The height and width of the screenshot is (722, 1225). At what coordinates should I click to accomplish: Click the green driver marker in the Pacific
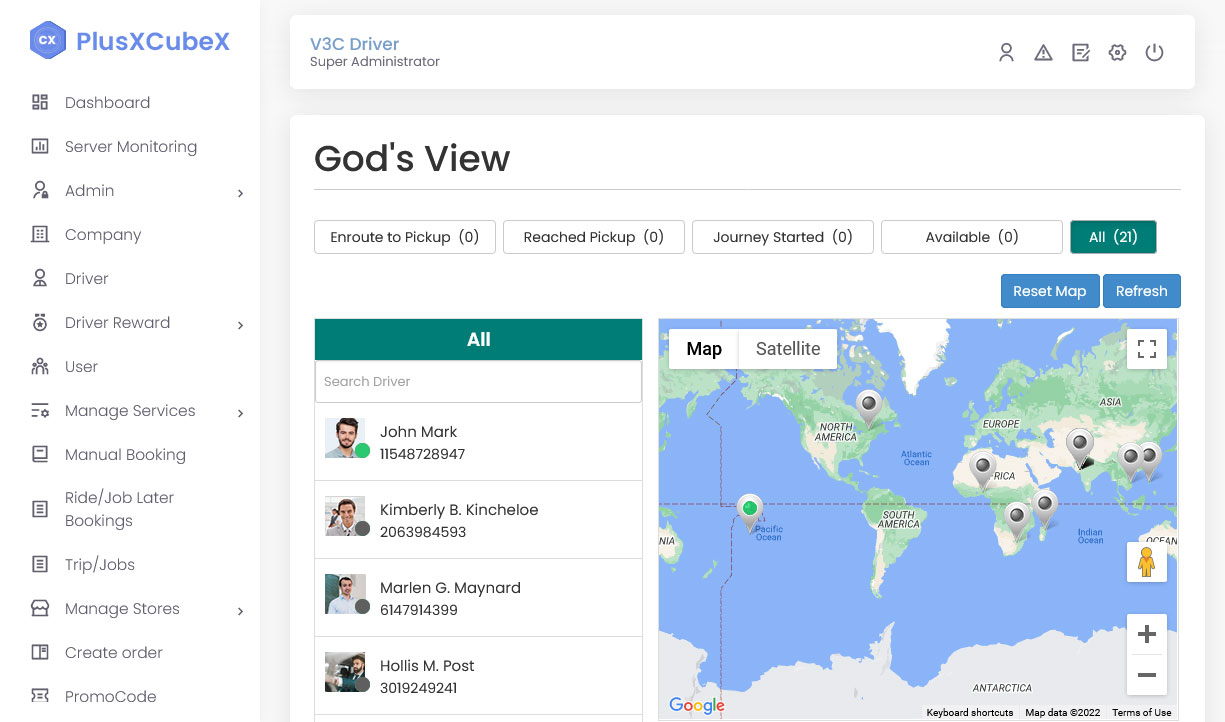(749, 512)
